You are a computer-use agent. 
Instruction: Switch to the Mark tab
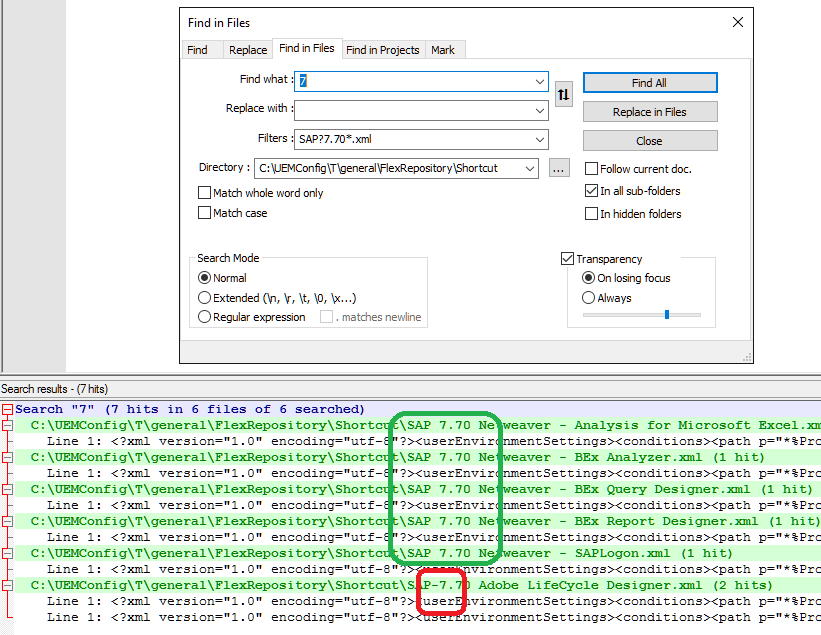click(444, 48)
